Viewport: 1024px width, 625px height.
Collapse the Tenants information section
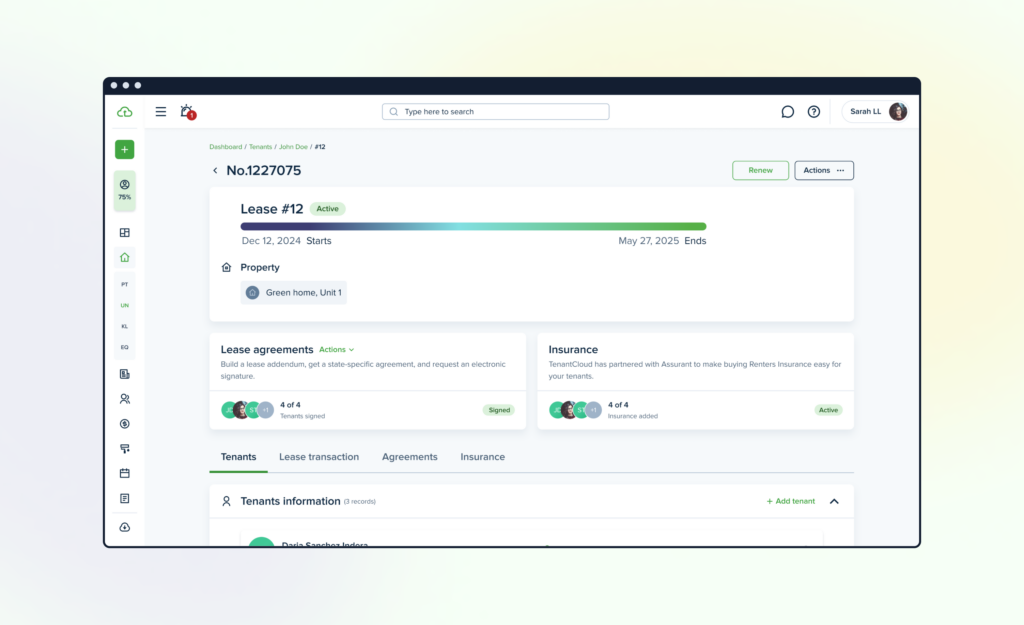[834, 502]
